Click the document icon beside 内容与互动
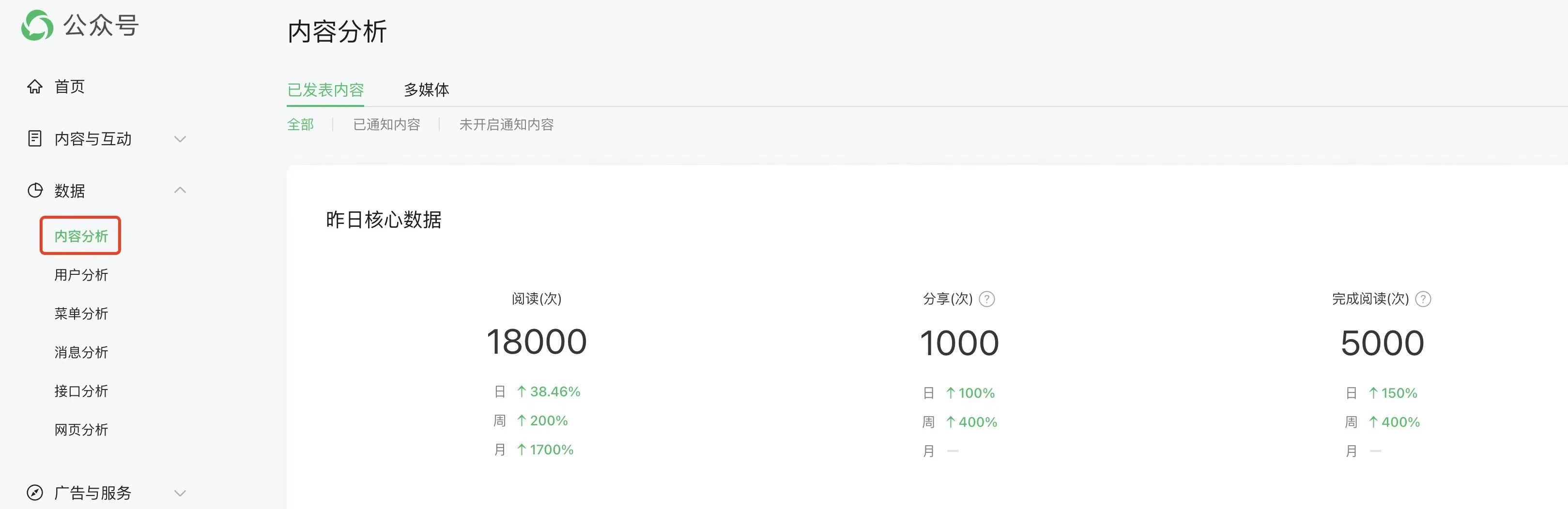The image size is (1568, 509). point(35,139)
